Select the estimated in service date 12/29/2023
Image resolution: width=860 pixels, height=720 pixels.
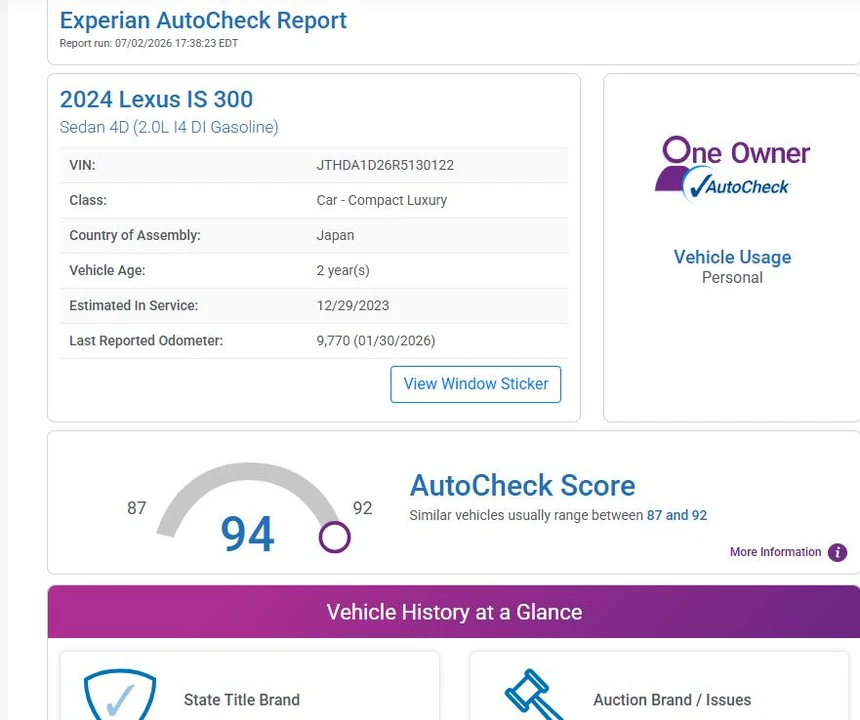[x=353, y=305]
